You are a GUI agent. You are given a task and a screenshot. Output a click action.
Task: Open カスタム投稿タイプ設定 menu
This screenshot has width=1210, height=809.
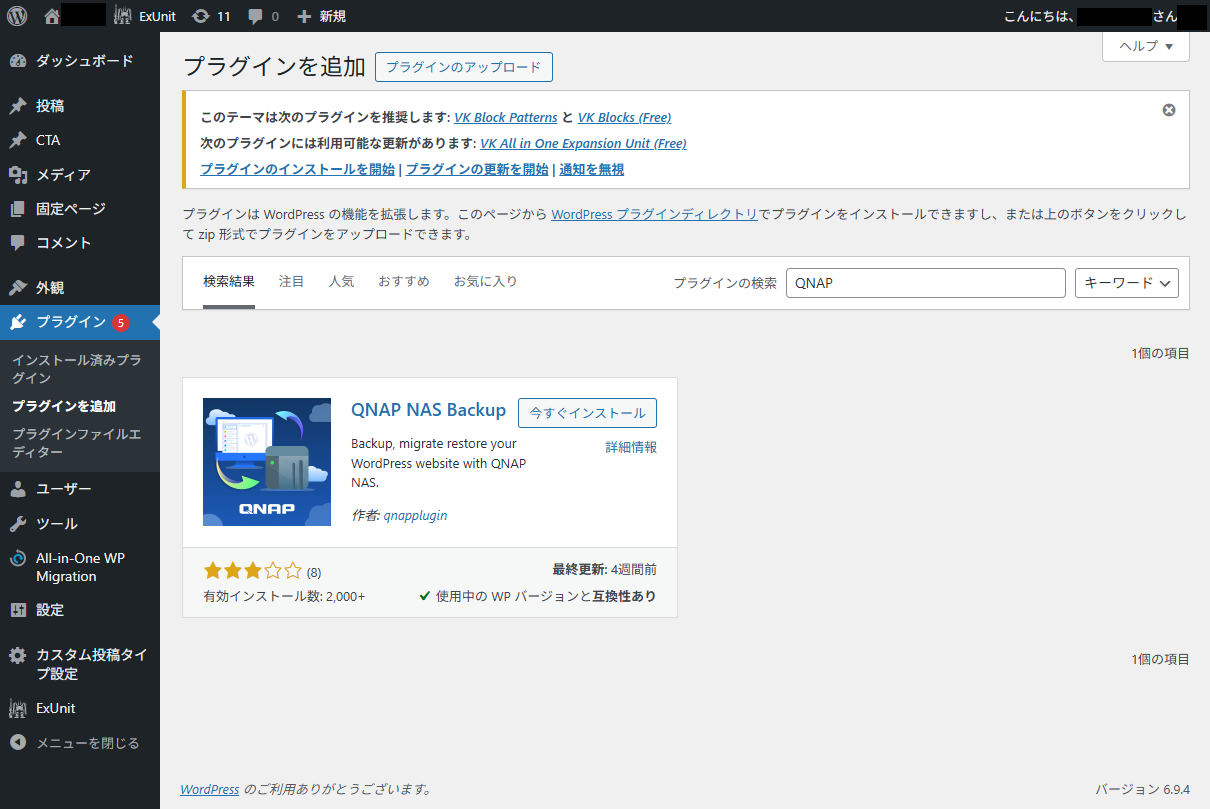pos(80,664)
